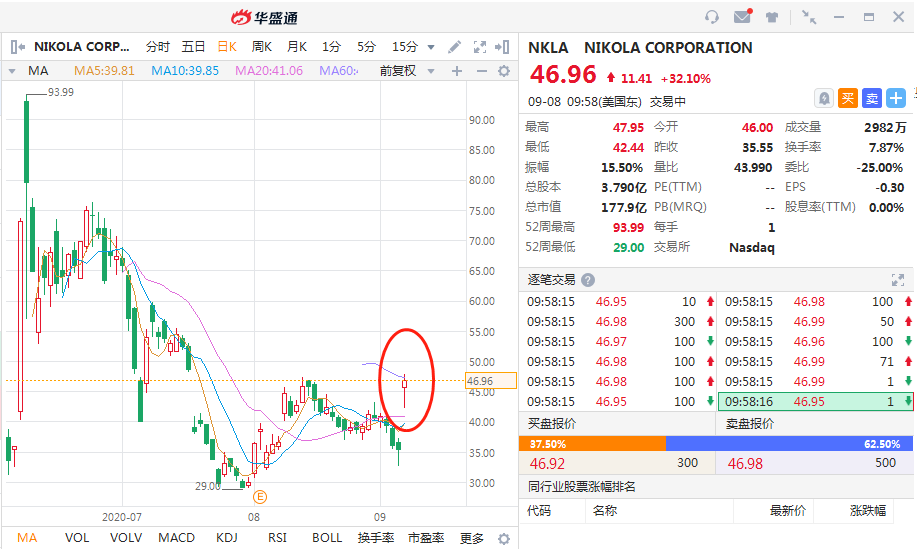Viewport: 917px width, 549px height.
Task: Sort by 代码 column header
Action: [539, 510]
